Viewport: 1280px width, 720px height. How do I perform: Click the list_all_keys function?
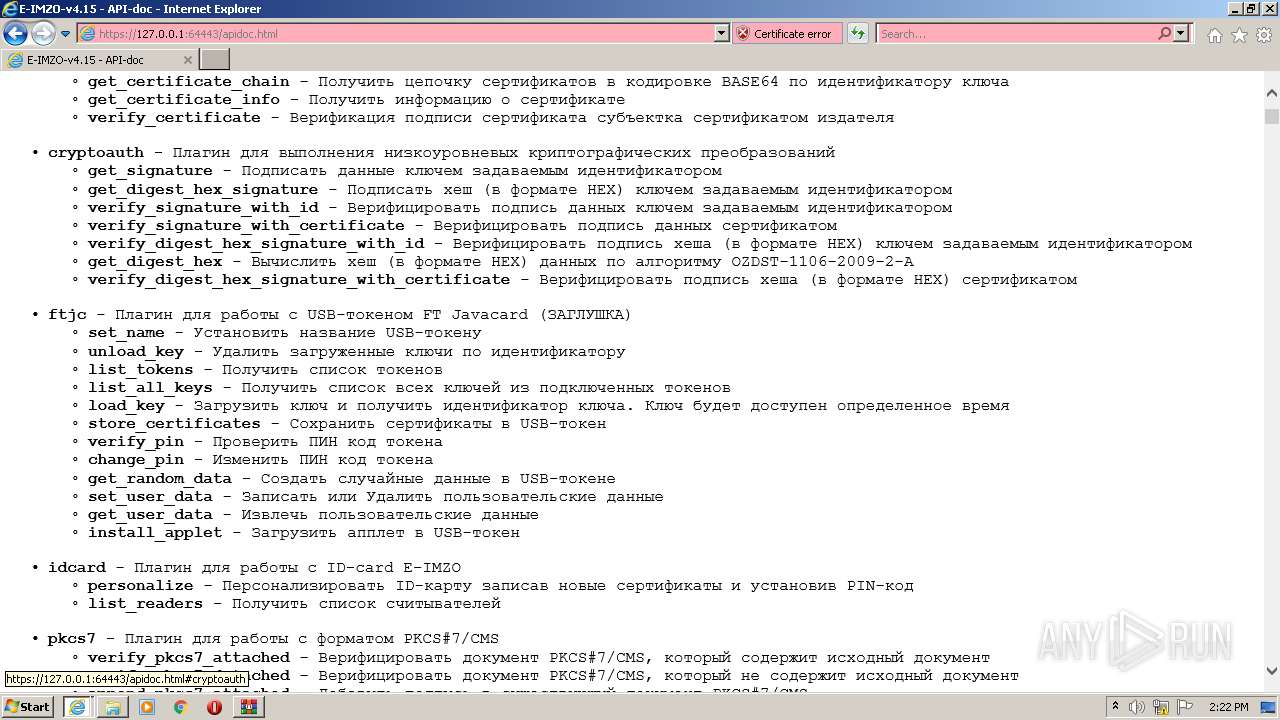pos(150,388)
